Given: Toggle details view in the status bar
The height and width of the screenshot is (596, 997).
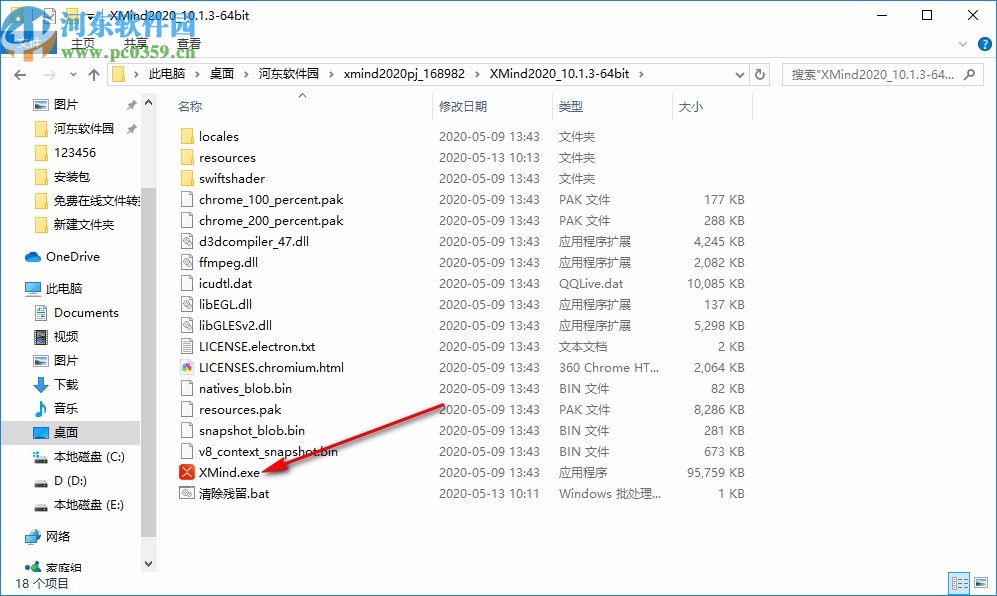Looking at the screenshot, I should click(960, 582).
